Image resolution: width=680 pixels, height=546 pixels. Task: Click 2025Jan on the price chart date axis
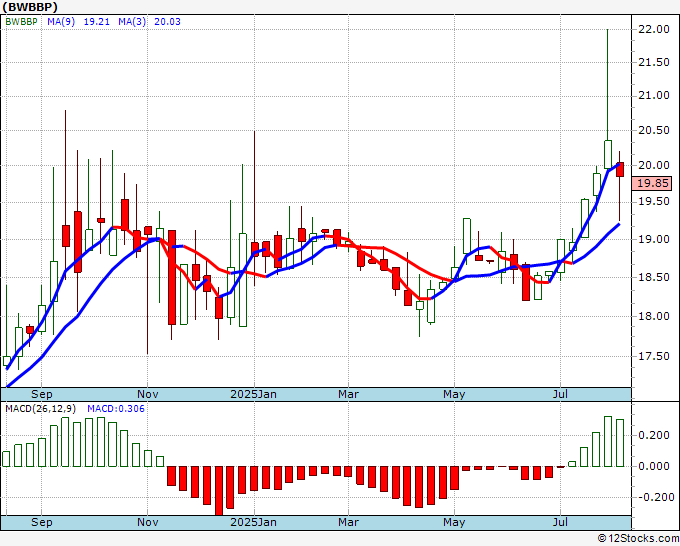pos(253,394)
